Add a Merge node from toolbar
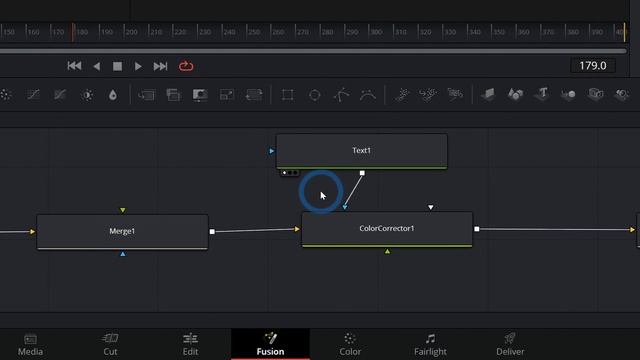 [x=147, y=95]
